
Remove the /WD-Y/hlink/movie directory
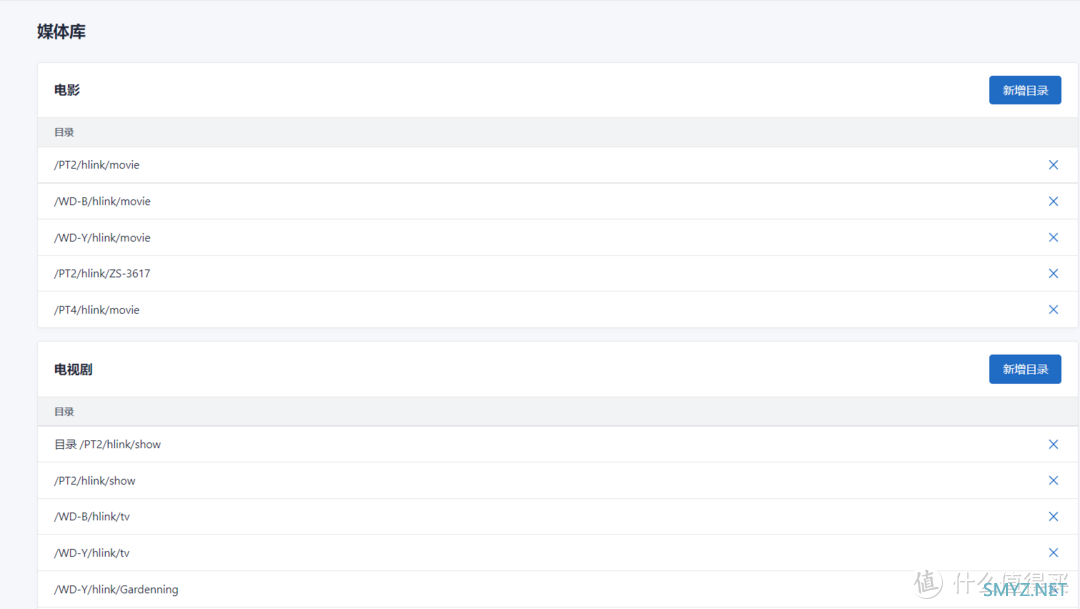[1053, 238]
